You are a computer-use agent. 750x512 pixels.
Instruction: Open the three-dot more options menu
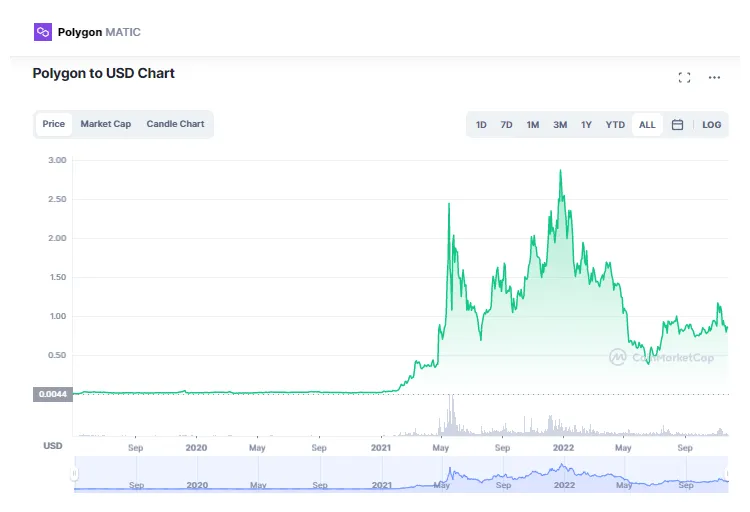(x=714, y=78)
